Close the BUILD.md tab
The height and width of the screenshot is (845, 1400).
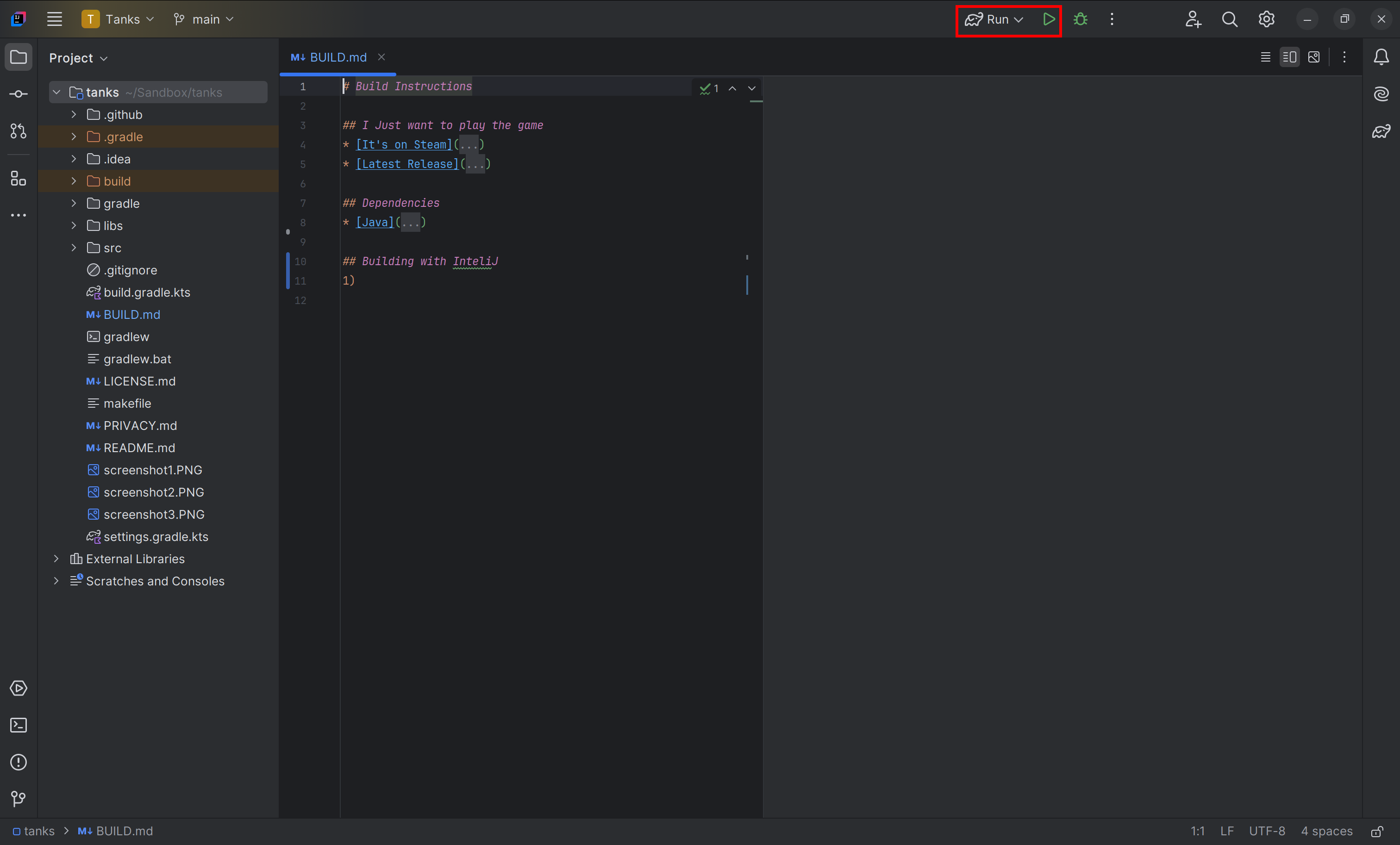point(381,57)
